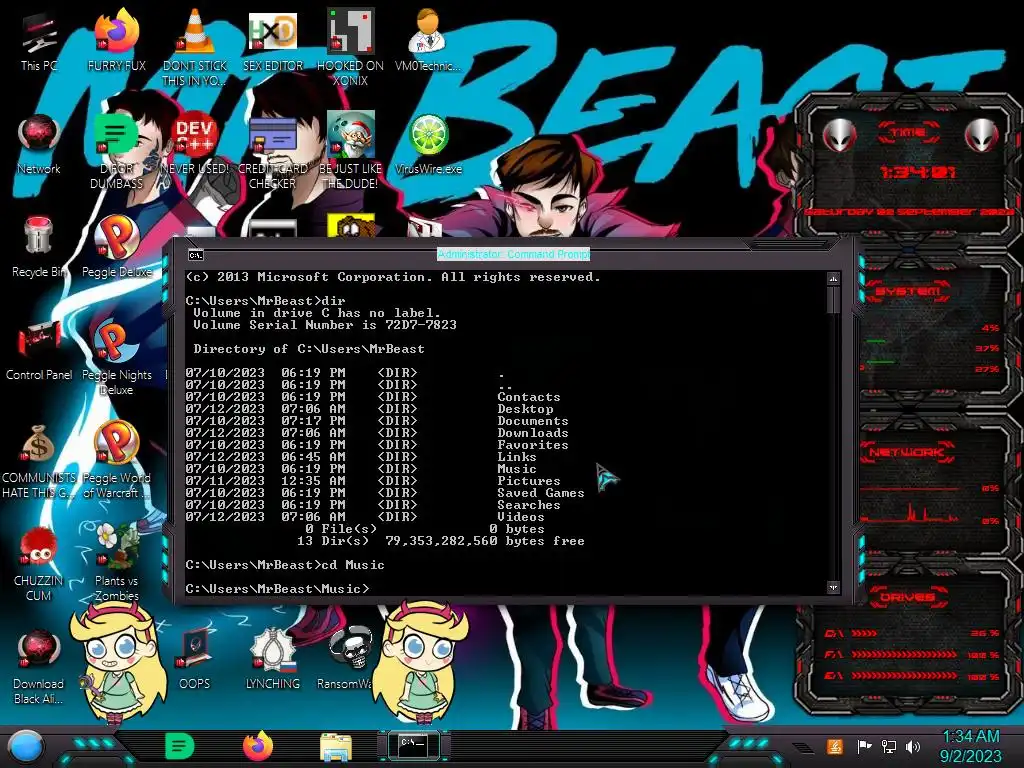Open the This PC desktop icon
The height and width of the screenshot is (768, 1024).
39,40
